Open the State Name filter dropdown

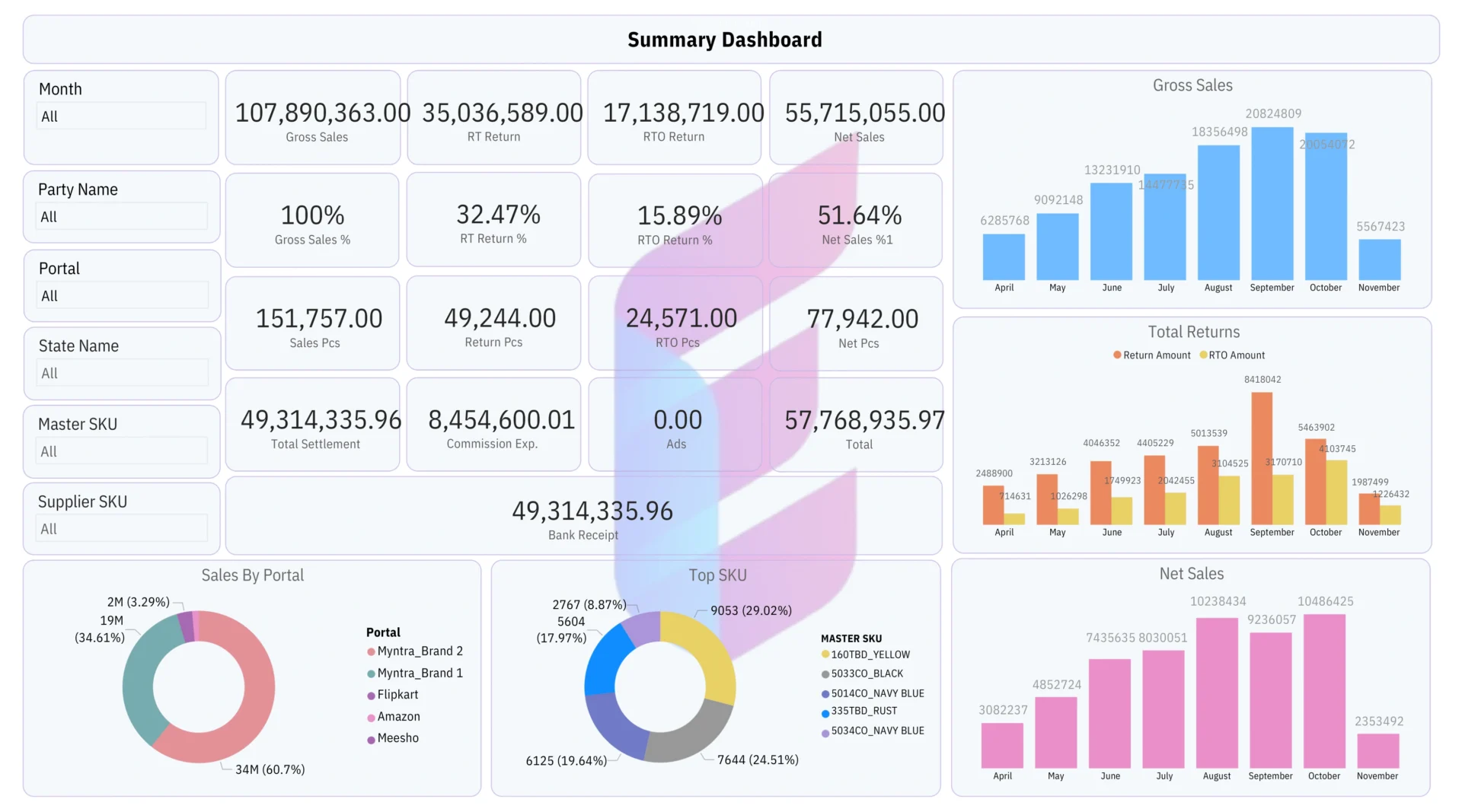coord(122,374)
